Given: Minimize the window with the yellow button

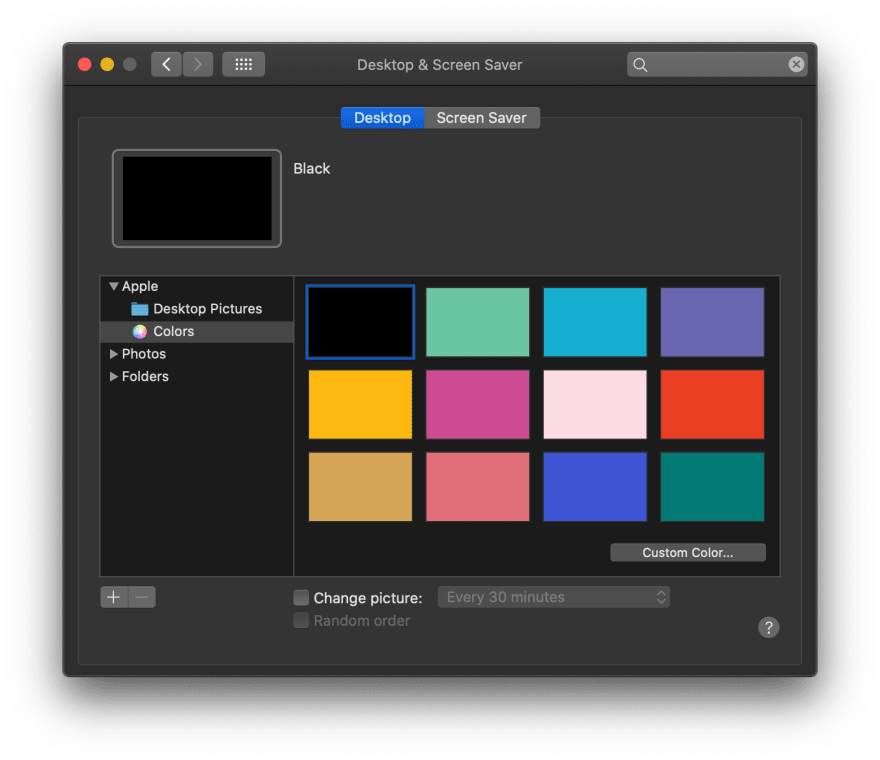Looking at the screenshot, I should coord(107,65).
